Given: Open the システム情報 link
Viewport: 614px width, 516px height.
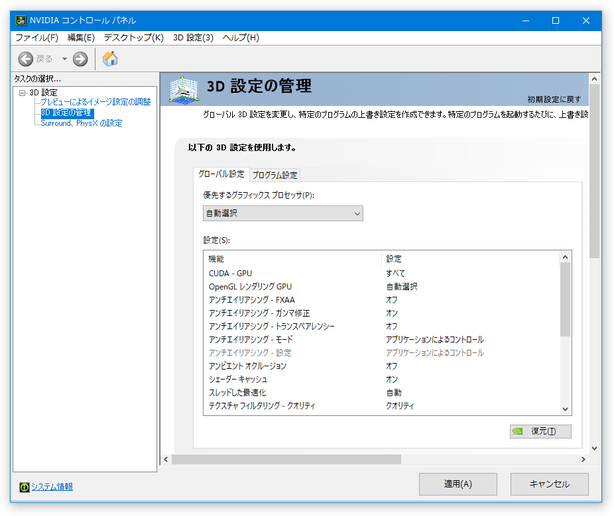Looking at the screenshot, I should coord(52,487).
